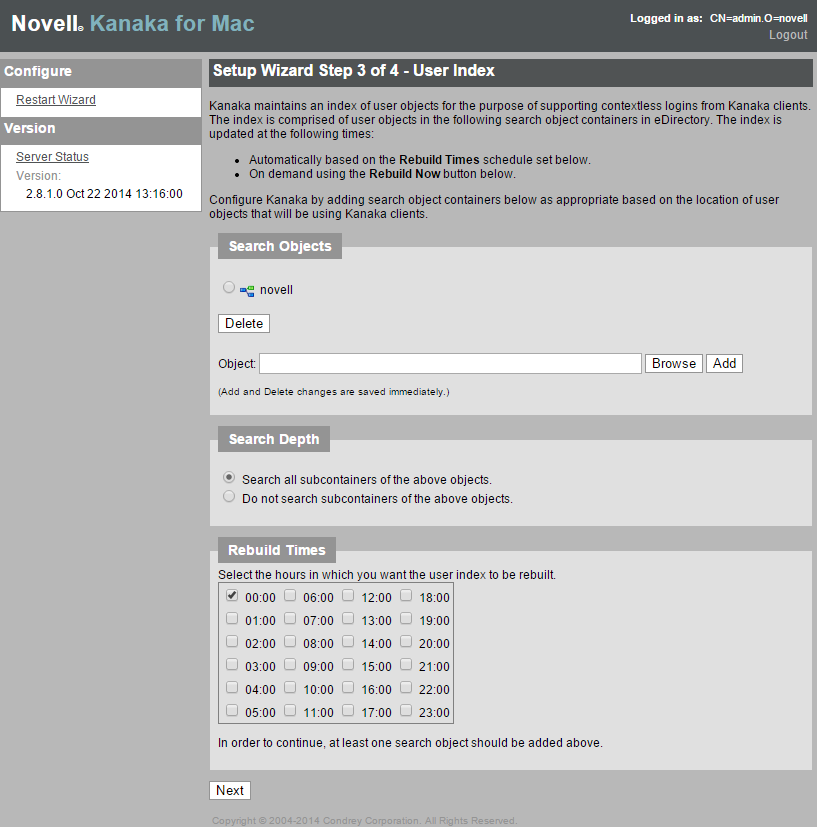
Task: Enable the 12:00 rebuild time
Action: 348,595
